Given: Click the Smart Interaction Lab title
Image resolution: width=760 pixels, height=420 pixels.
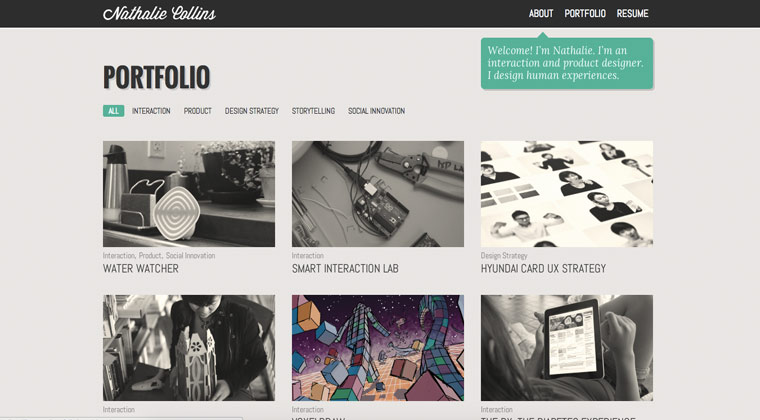Looking at the screenshot, I should click(x=345, y=268).
